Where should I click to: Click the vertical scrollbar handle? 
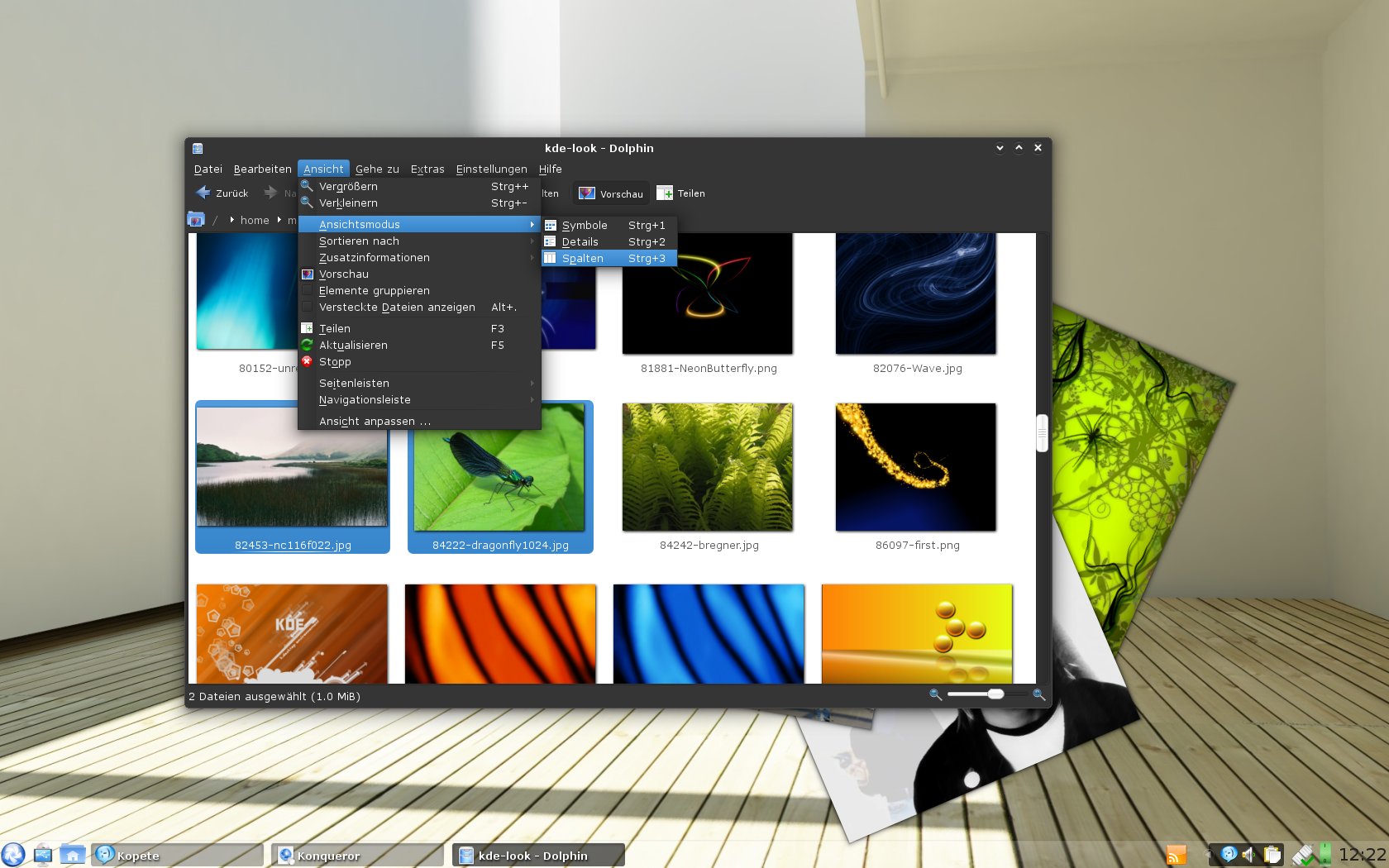click(1042, 433)
